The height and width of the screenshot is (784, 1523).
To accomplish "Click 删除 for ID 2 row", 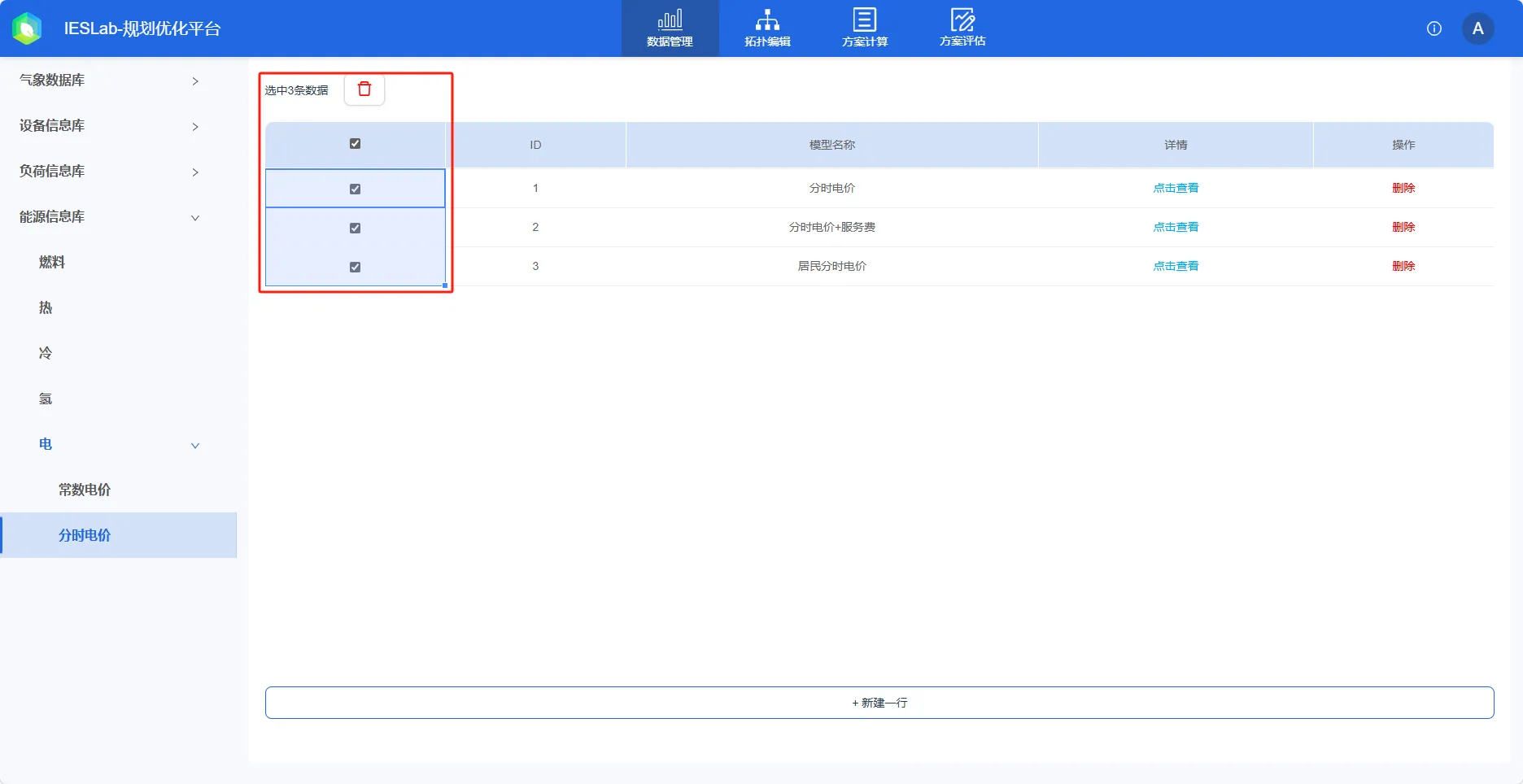I will coord(1403,227).
